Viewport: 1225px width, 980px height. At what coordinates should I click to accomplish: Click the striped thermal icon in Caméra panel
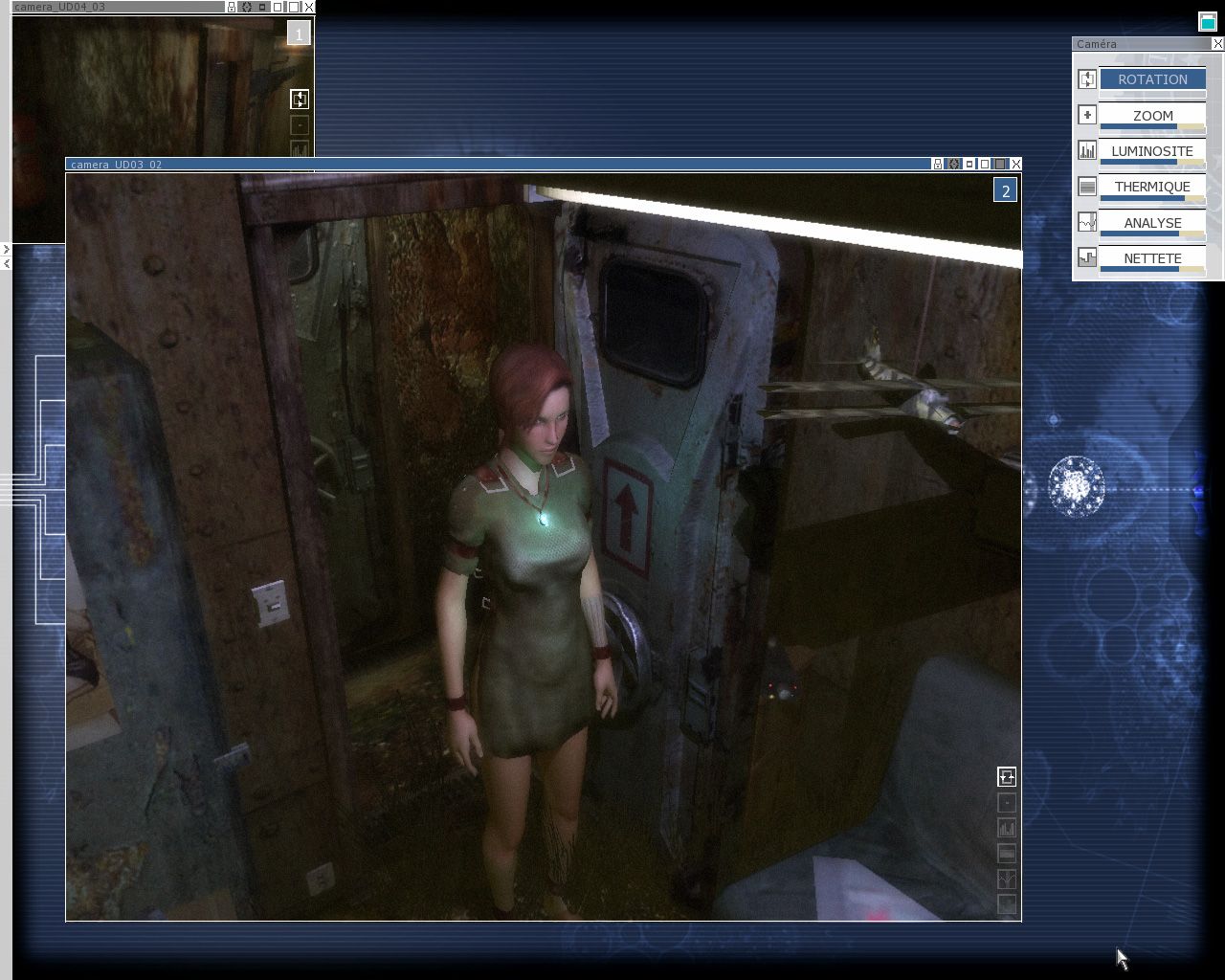click(1087, 187)
